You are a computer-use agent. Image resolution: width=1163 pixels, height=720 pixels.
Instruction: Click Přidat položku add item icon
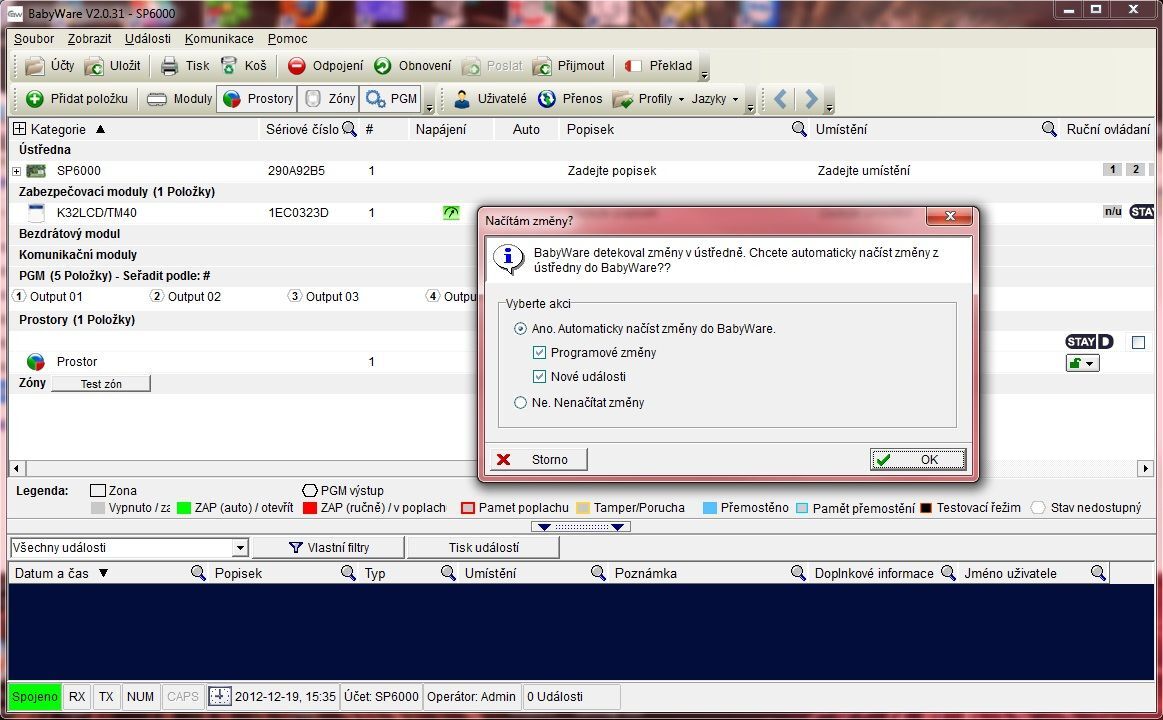(x=36, y=99)
